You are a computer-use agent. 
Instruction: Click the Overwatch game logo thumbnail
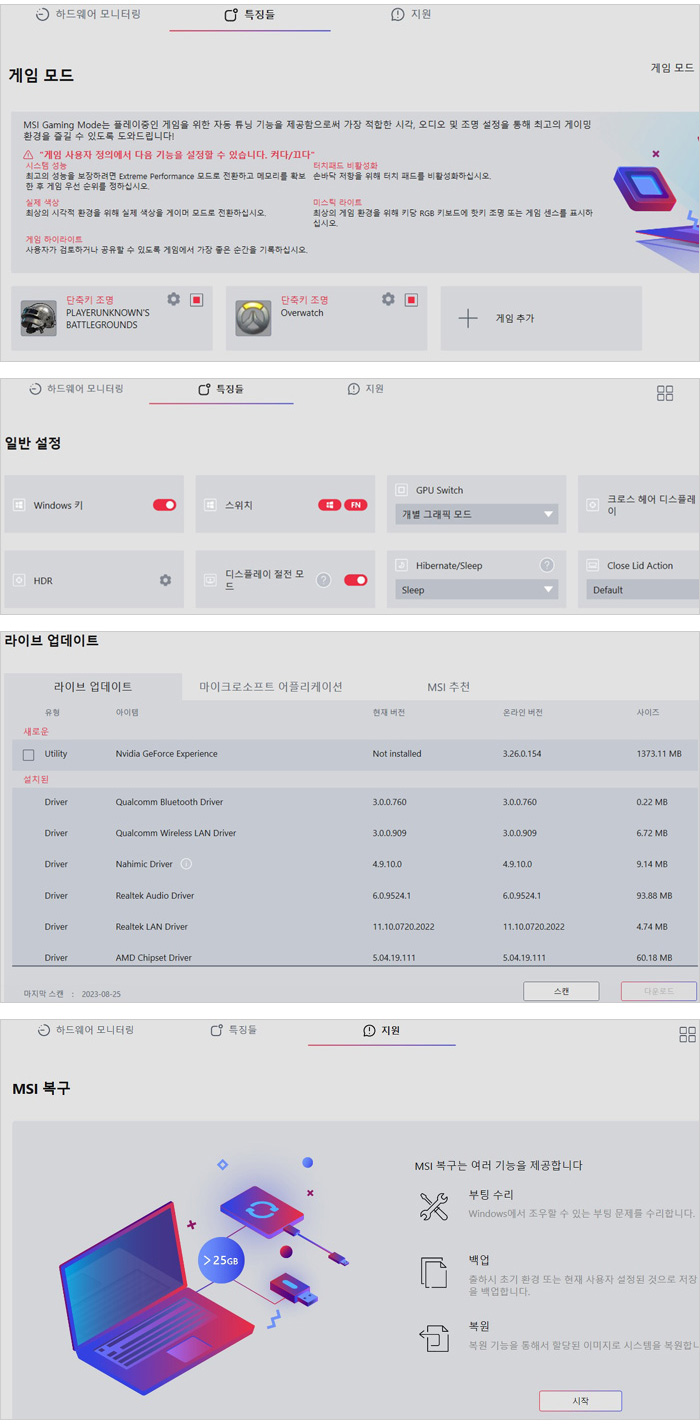click(x=253, y=318)
